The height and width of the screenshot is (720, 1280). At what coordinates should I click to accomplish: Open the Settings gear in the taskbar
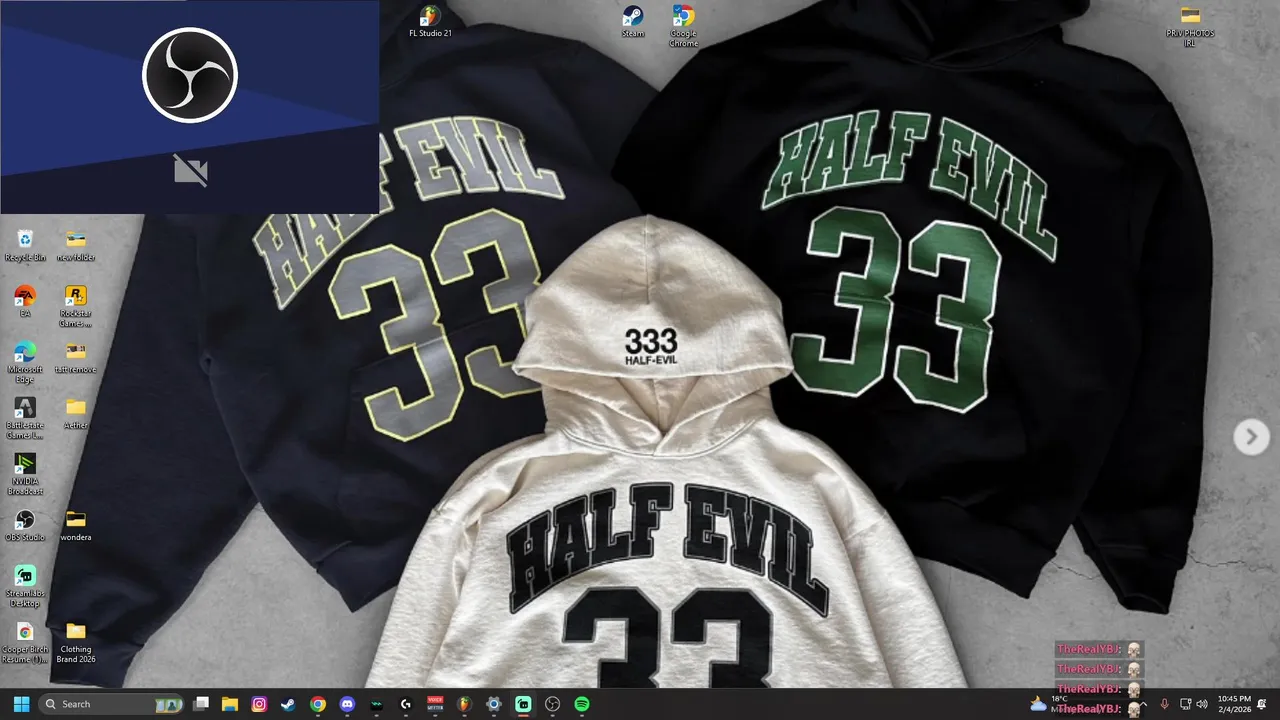click(x=494, y=704)
